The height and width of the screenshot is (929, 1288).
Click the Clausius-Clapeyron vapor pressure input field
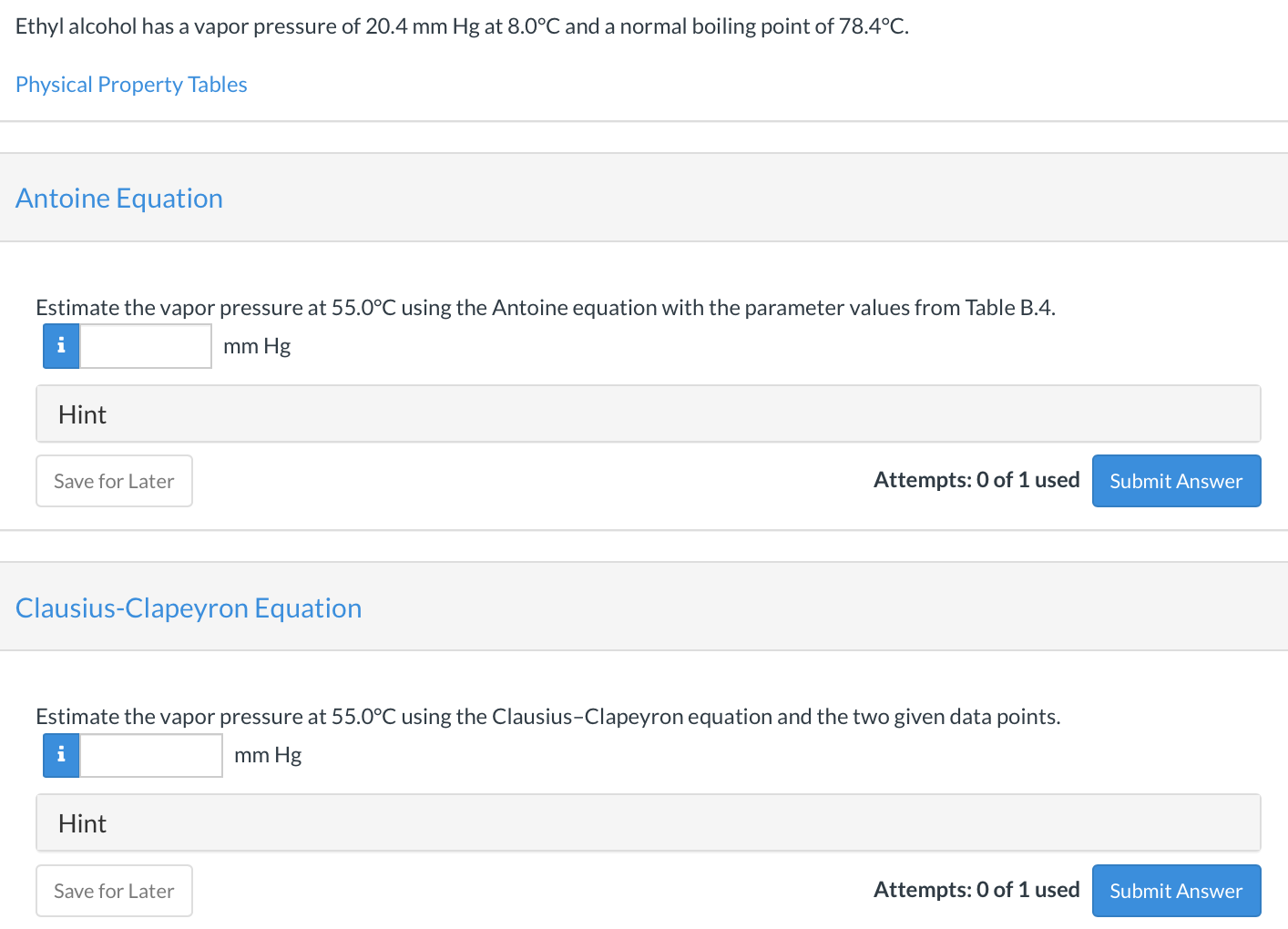tap(151, 755)
